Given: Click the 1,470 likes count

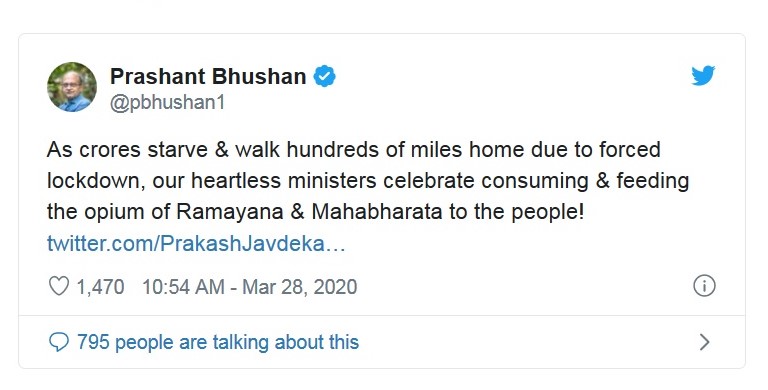Looking at the screenshot, I should coord(100,287).
